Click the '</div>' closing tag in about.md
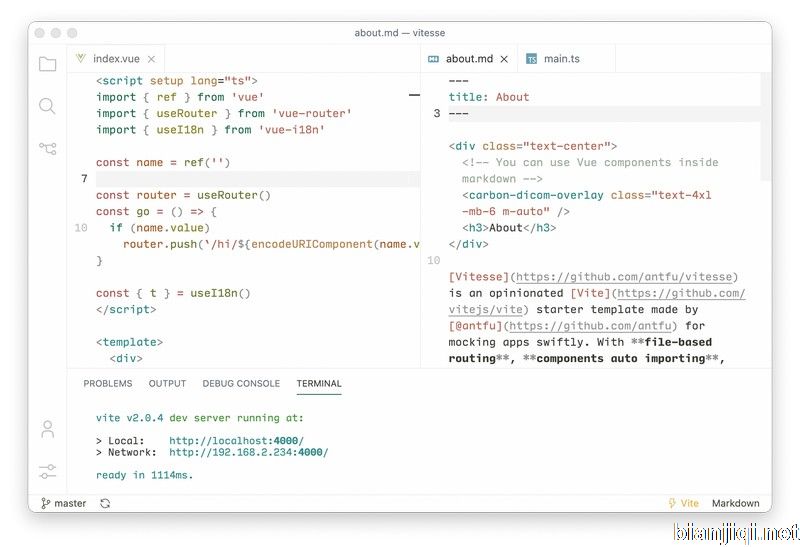This screenshot has width=800, height=547. 468,244
